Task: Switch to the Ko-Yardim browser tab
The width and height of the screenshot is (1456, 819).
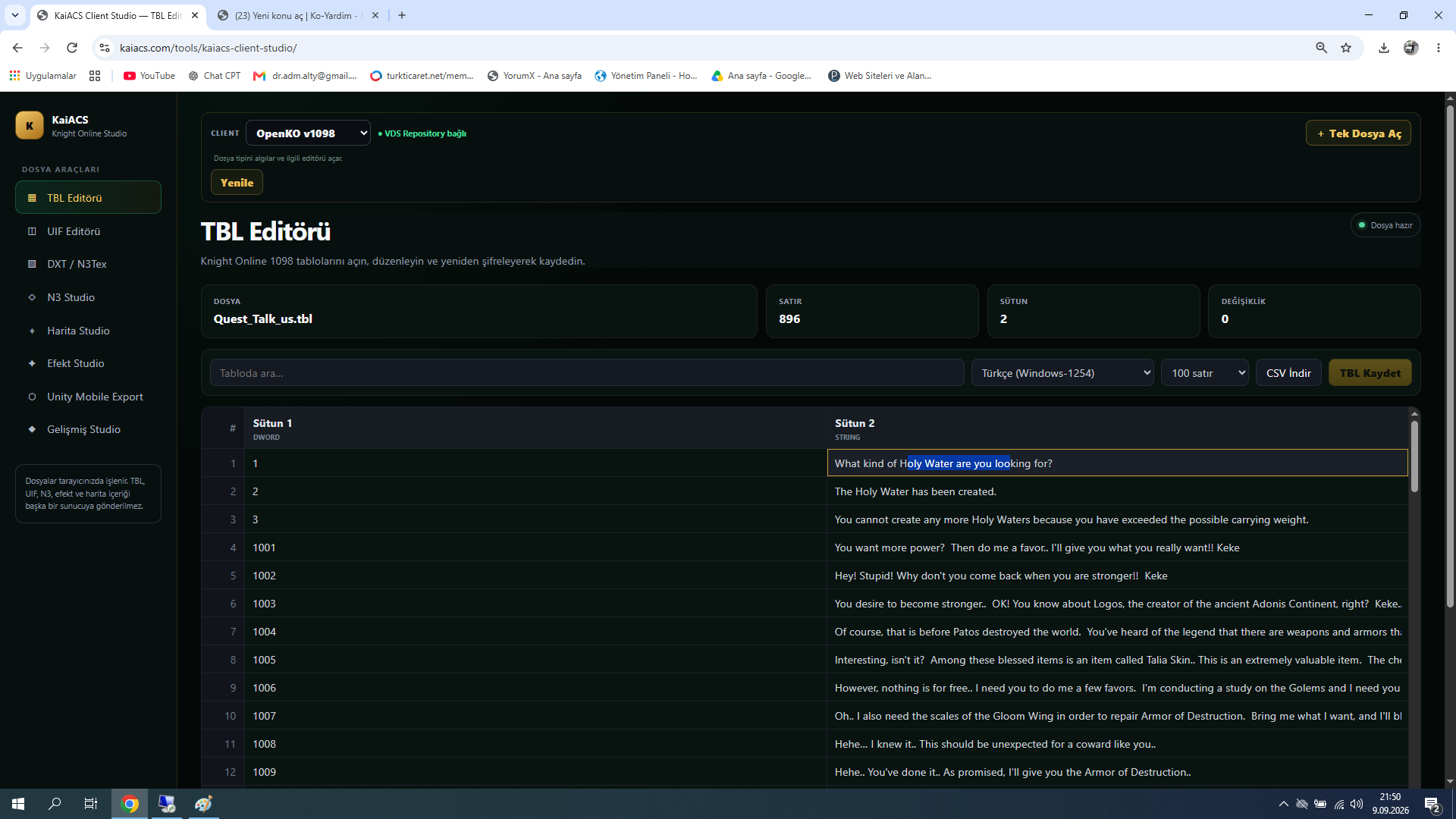Action: click(x=297, y=15)
